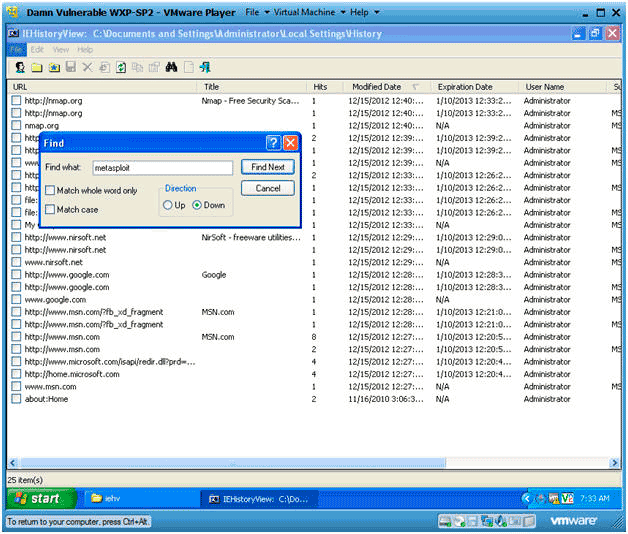Click the Cancel button in Find dialog
This screenshot has width=628, height=534.
268,188
